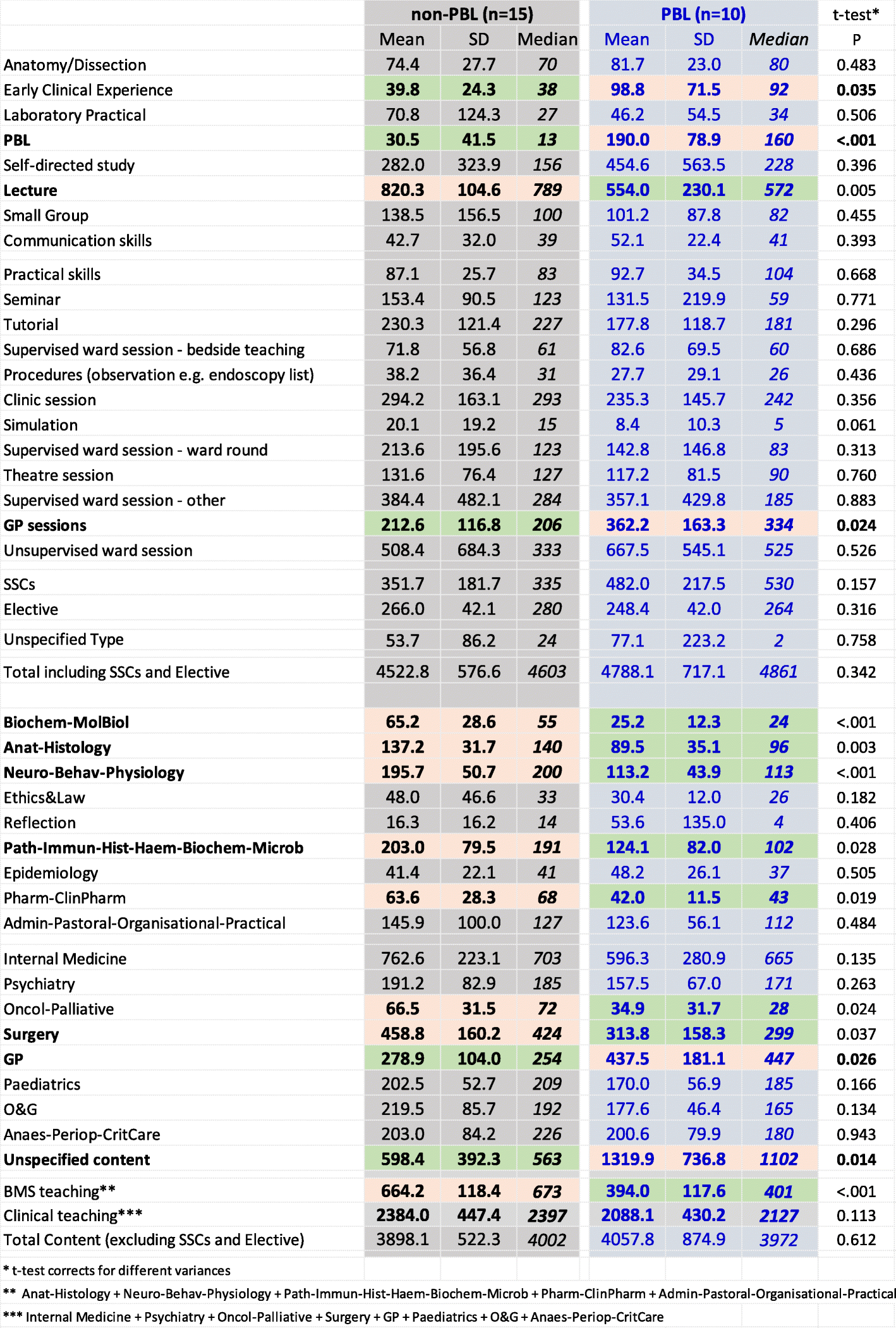Select the 'Epidemiology' row label
This screenshot has width=896, height=1328.
pos(51,874)
